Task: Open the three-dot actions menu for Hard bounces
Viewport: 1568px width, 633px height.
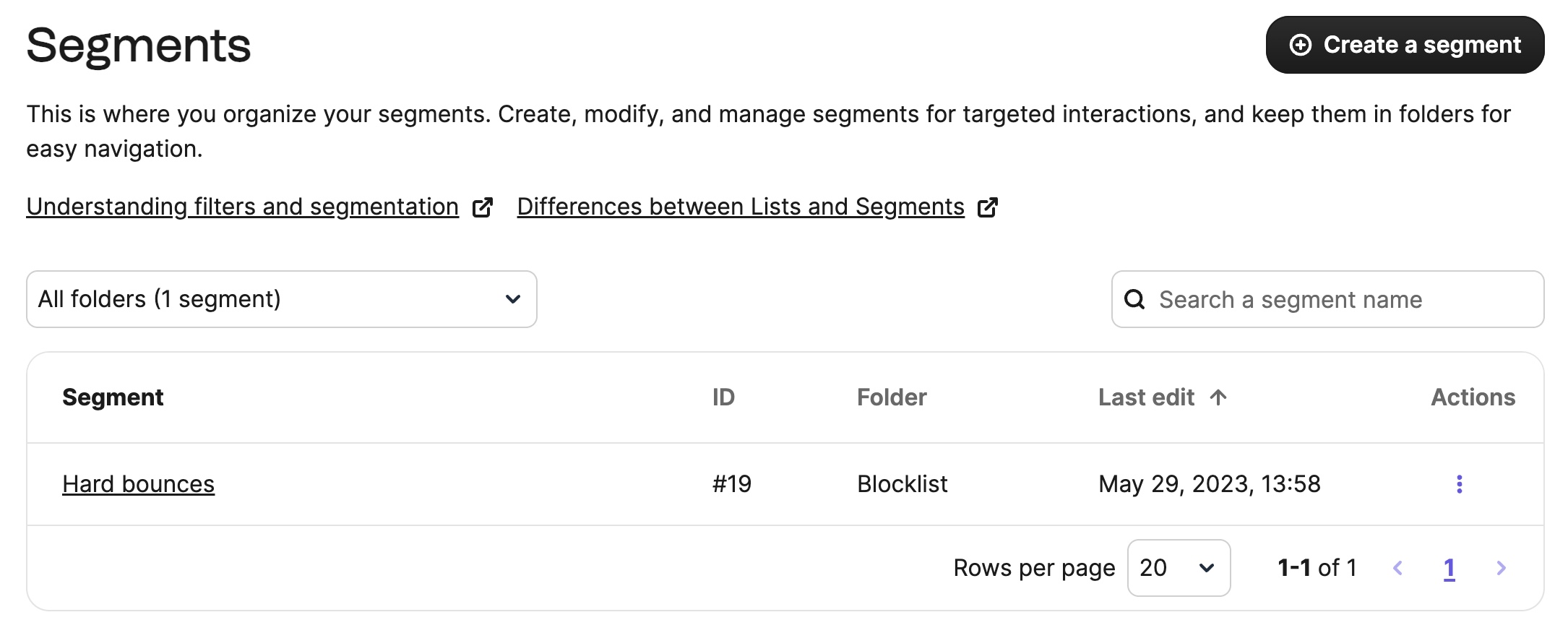Action: pyautogui.click(x=1458, y=484)
